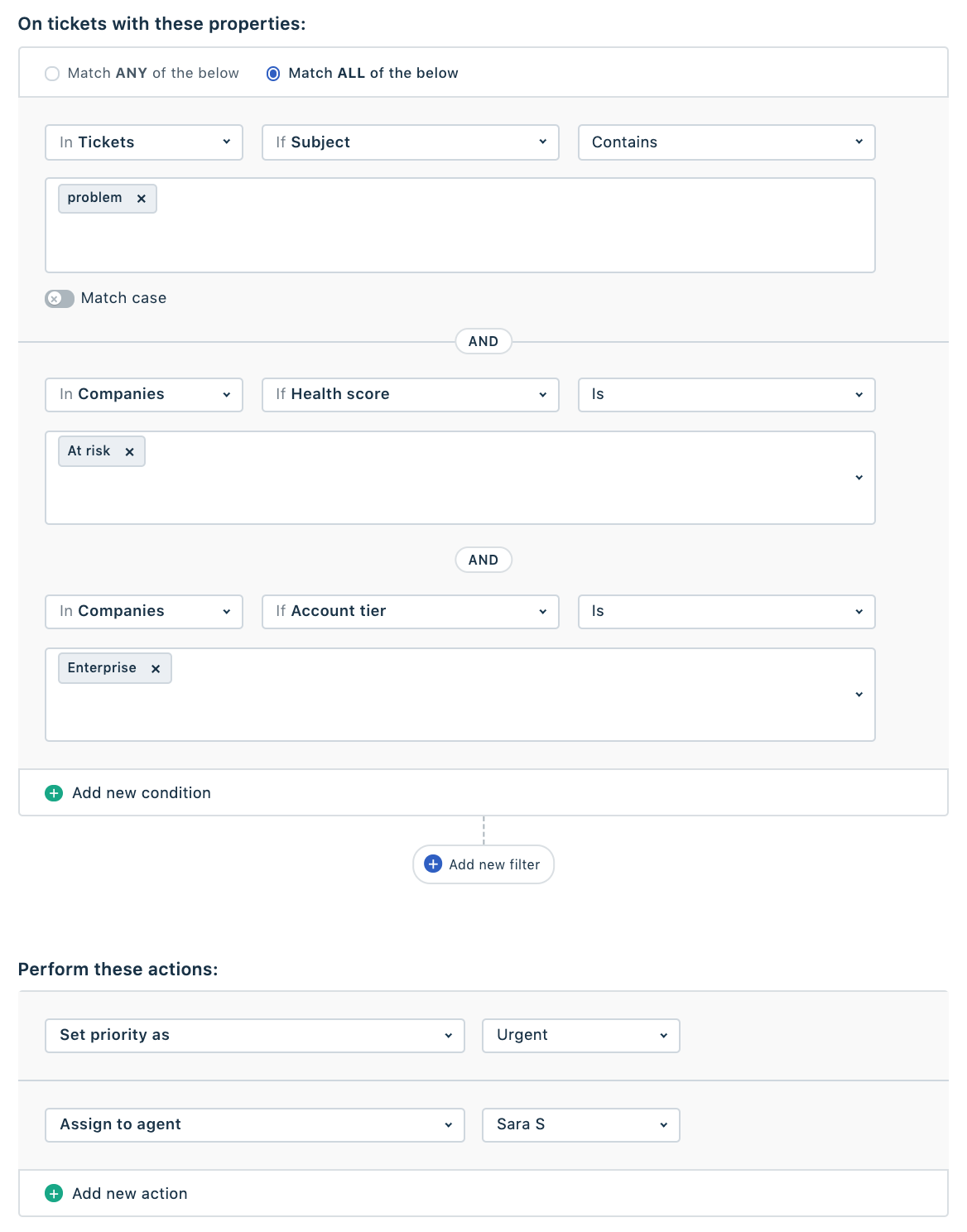Click the green plus Add new condition icon

[x=54, y=793]
